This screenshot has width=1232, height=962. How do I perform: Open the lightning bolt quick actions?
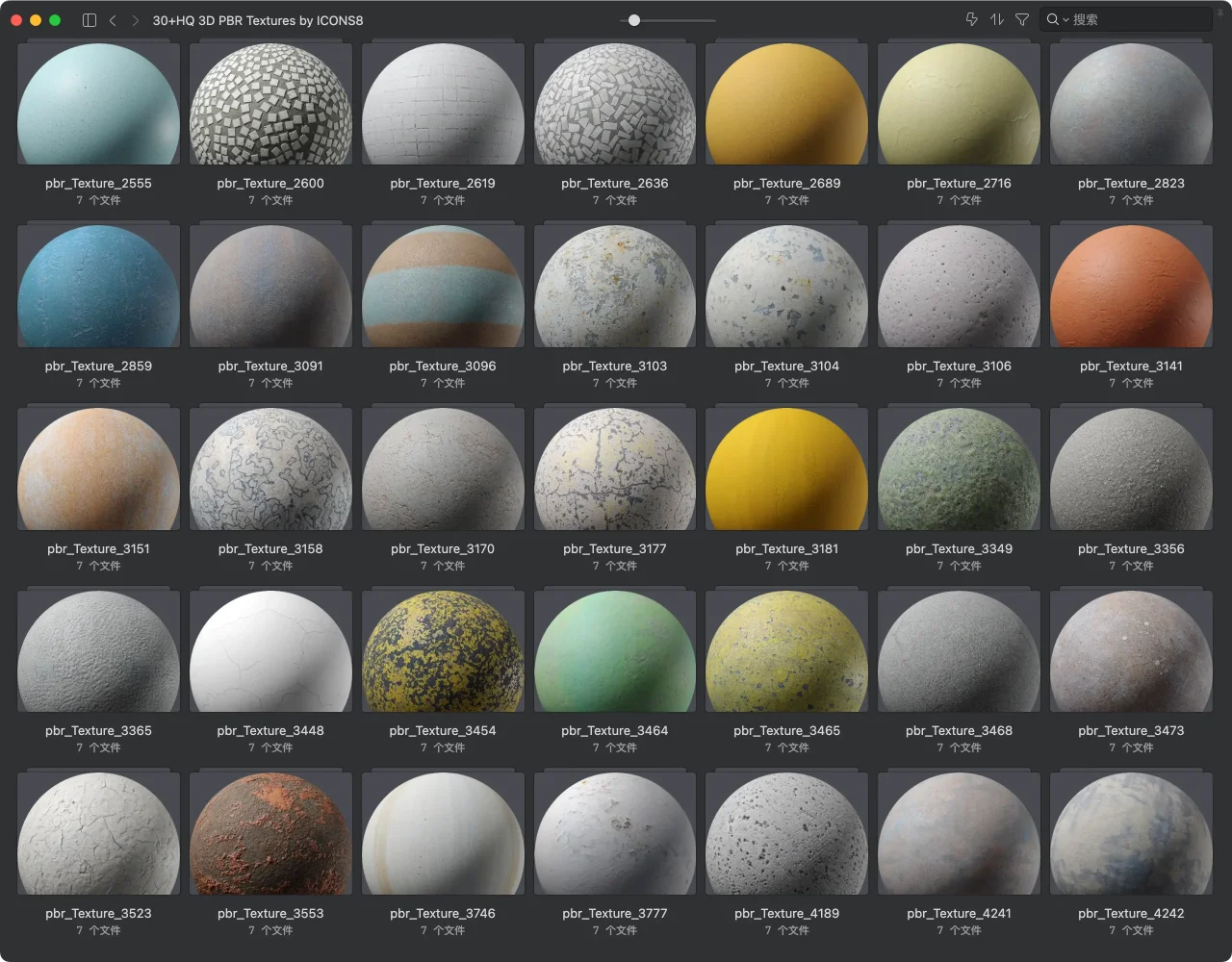[971, 19]
